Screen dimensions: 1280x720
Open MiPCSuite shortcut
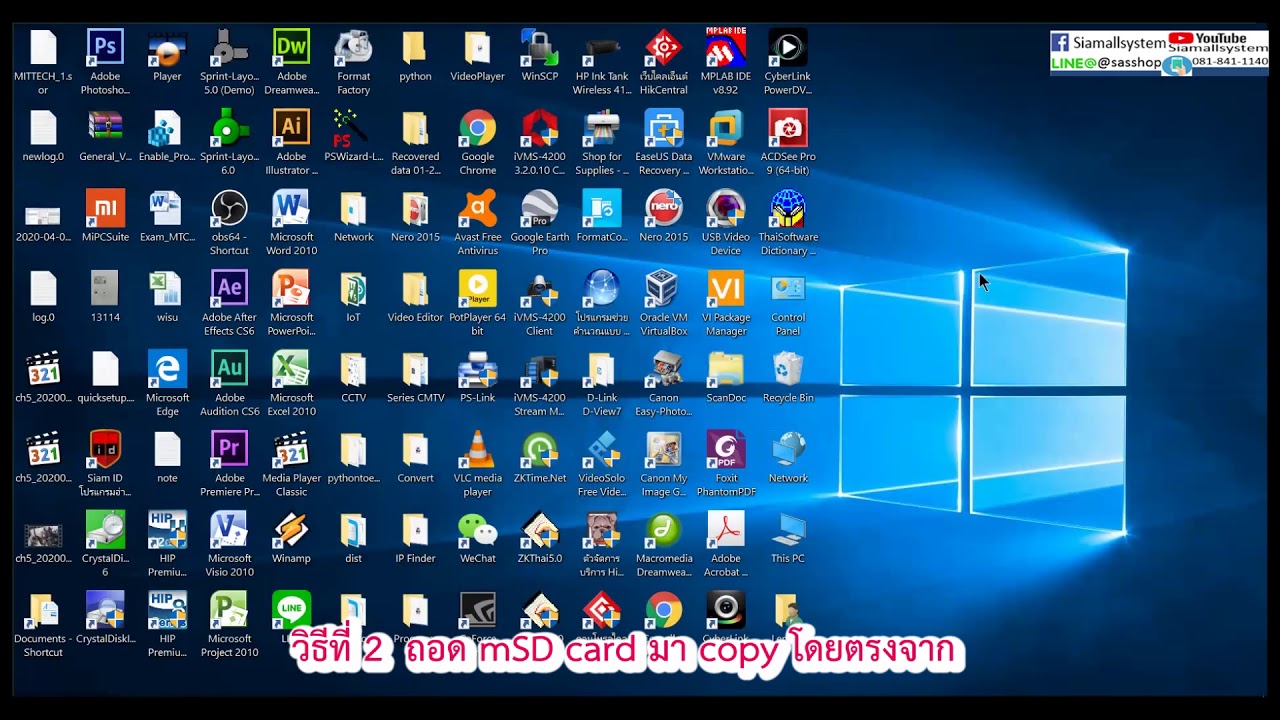105,209
